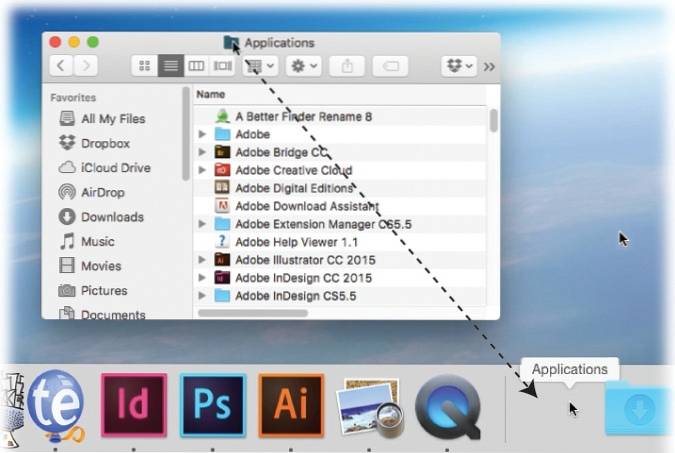The width and height of the screenshot is (675, 453).
Task: Open Adobe Illustrator in the Dock
Action: point(291,405)
